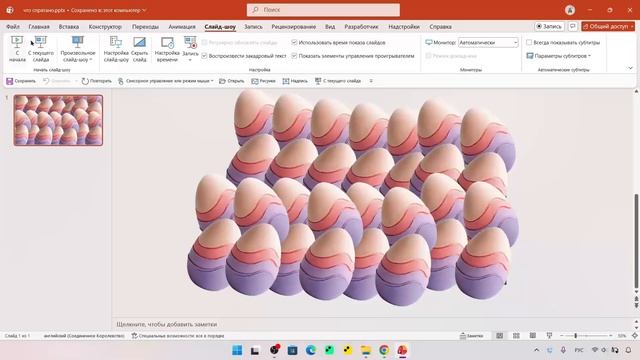Switch to the Главная tab
Image resolution: width=640 pixels, height=360 pixels.
click(x=39, y=27)
